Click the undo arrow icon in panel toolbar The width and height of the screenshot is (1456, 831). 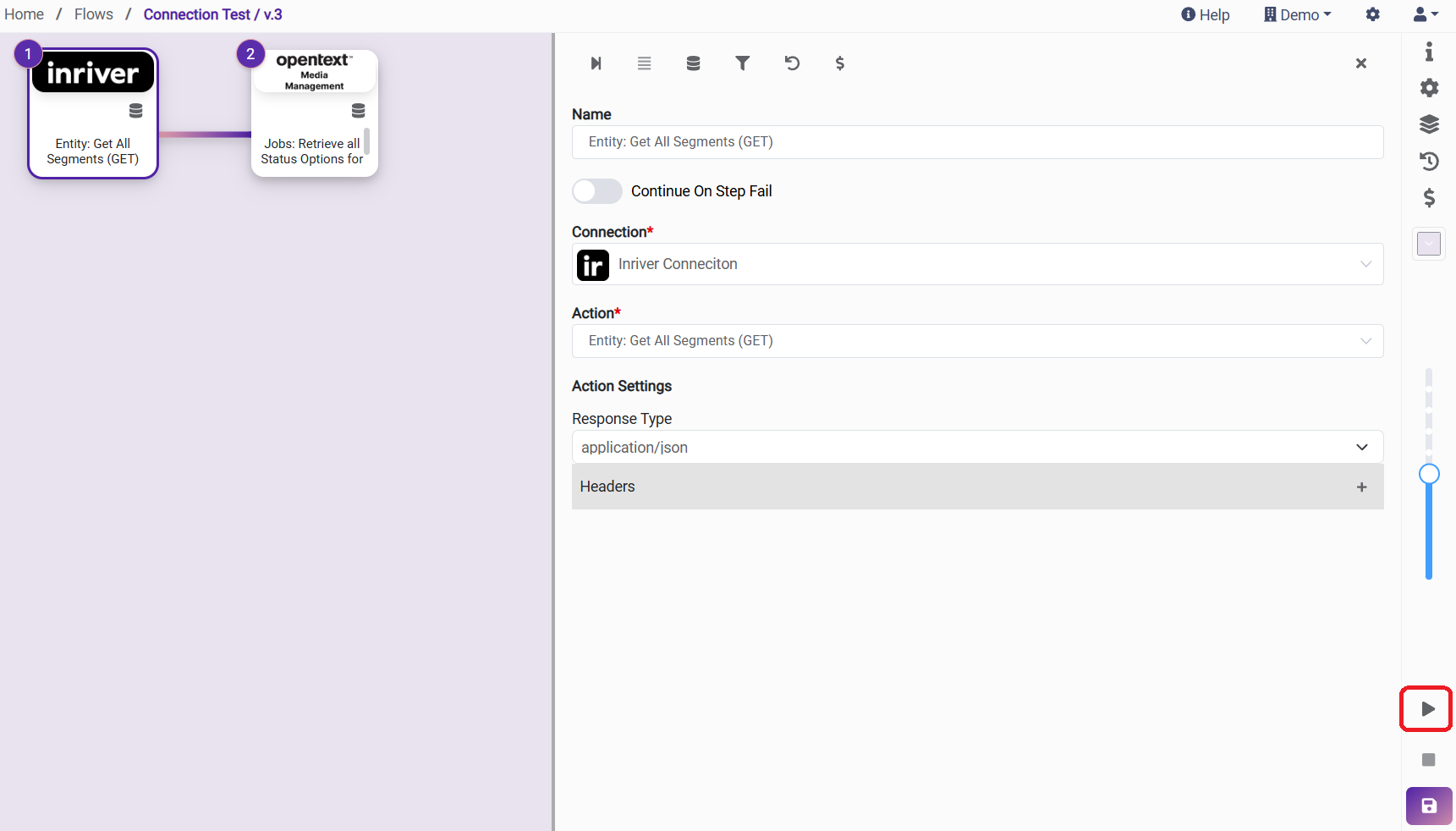click(x=792, y=63)
